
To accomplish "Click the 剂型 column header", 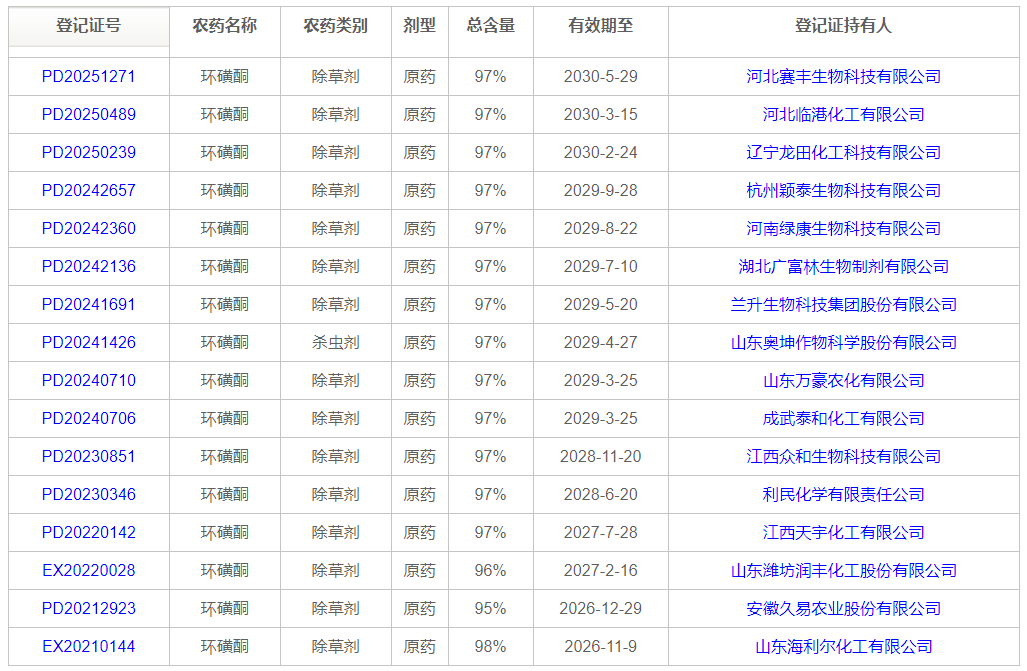I will [419, 26].
